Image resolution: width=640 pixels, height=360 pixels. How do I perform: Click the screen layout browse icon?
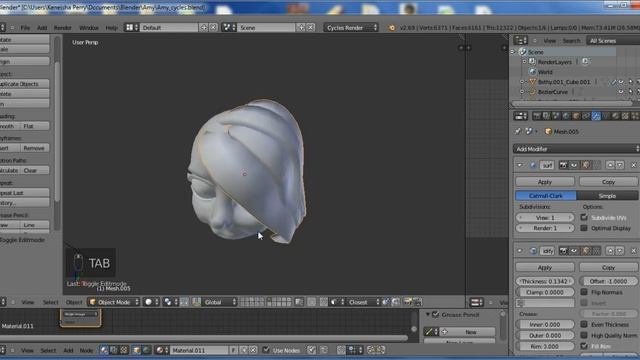tap(131, 27)
